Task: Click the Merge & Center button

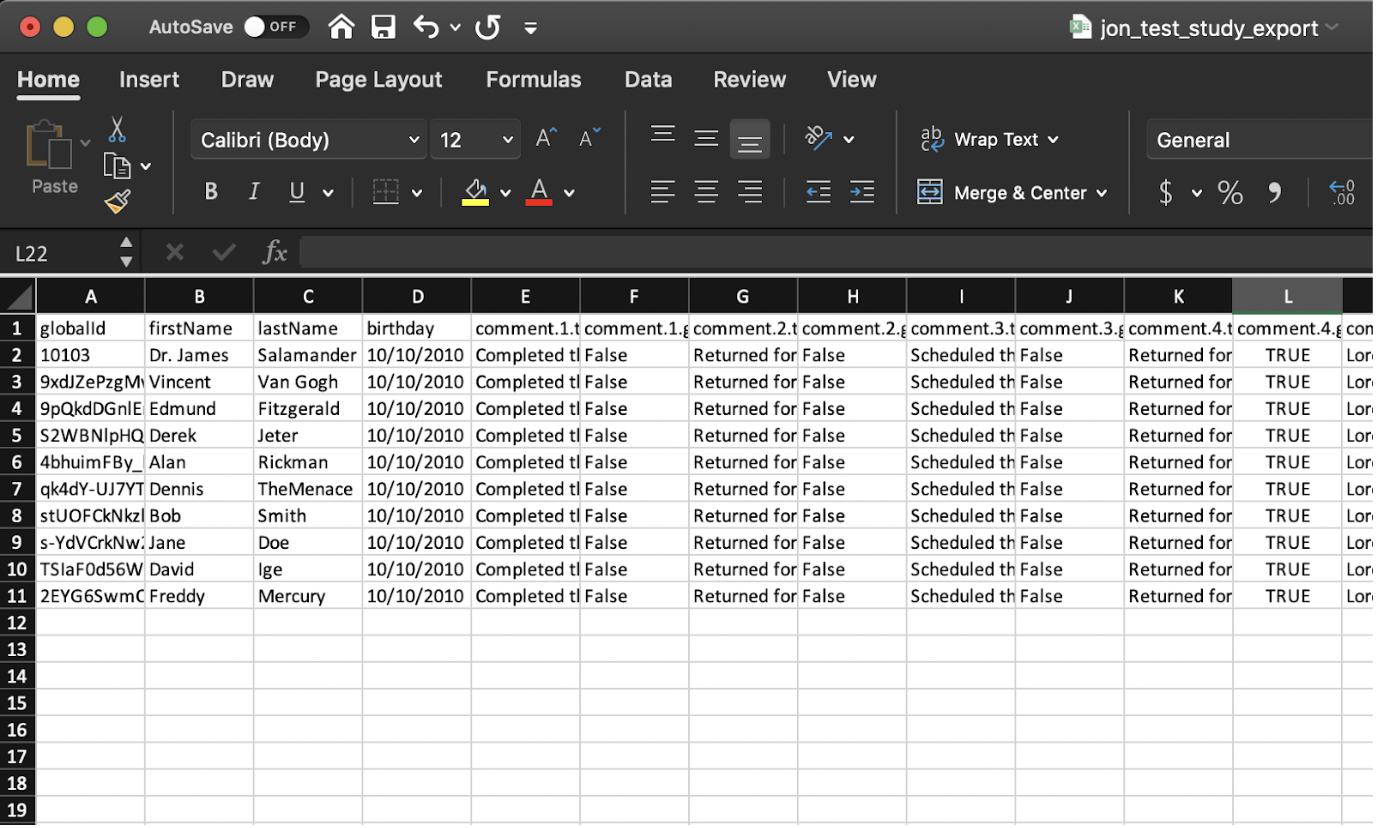Action: click(1012, 193)
